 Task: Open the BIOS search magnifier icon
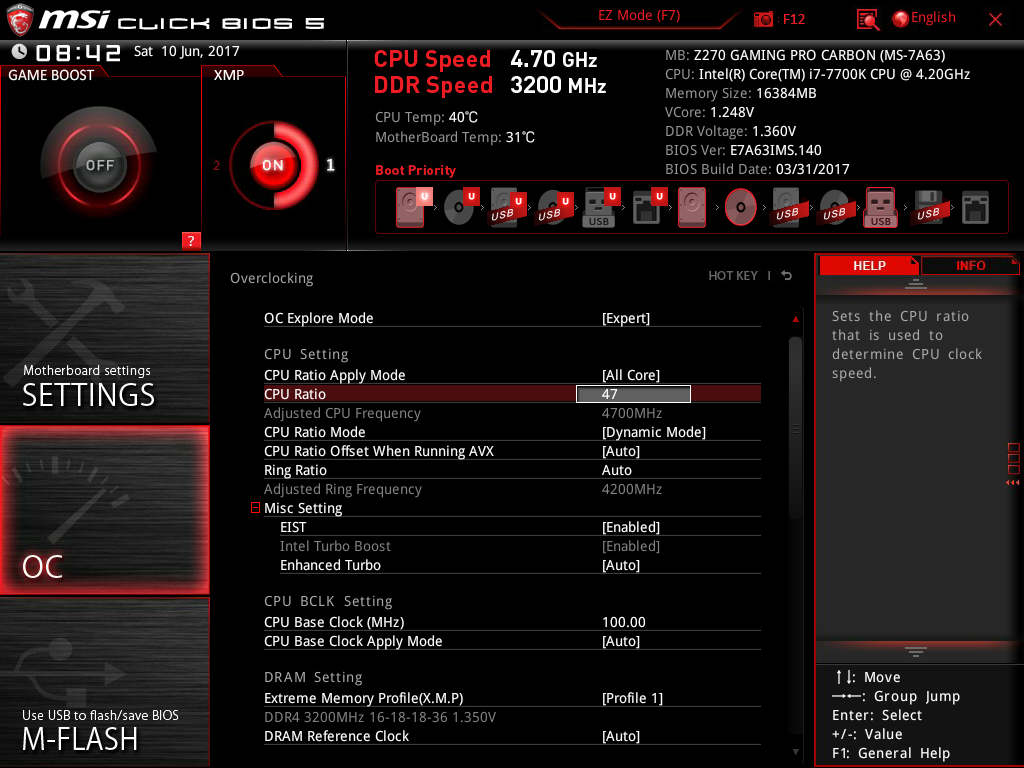point(868,20)
